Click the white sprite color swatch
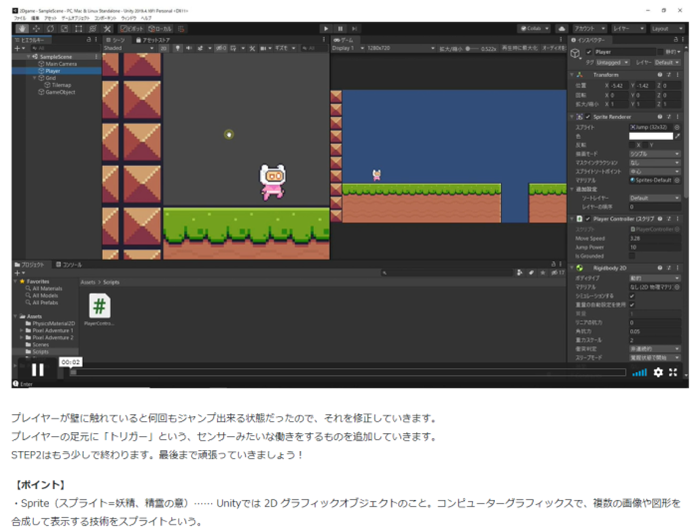698x530 pixels. (x=651, y=136)
